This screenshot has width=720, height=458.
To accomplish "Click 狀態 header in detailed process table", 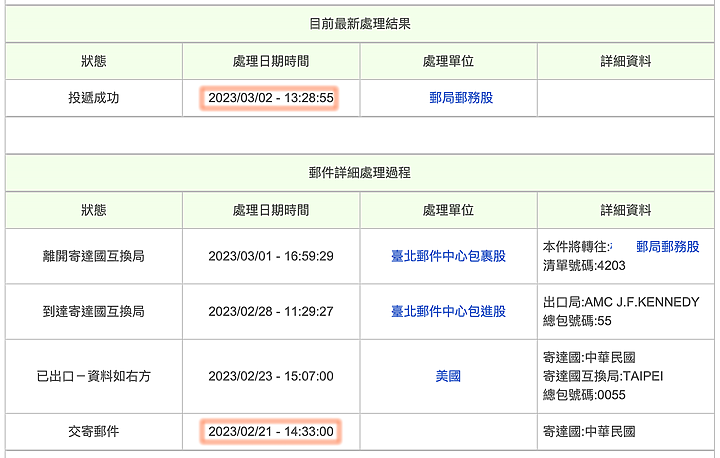I will [x=94, y=210].
